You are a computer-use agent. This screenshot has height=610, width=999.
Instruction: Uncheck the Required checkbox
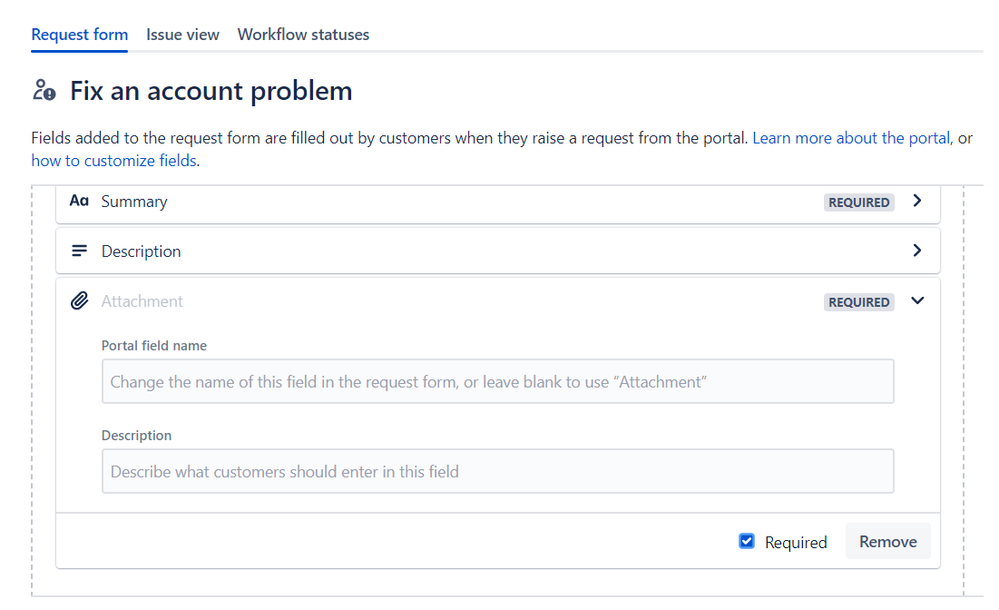tap(747, 541)
